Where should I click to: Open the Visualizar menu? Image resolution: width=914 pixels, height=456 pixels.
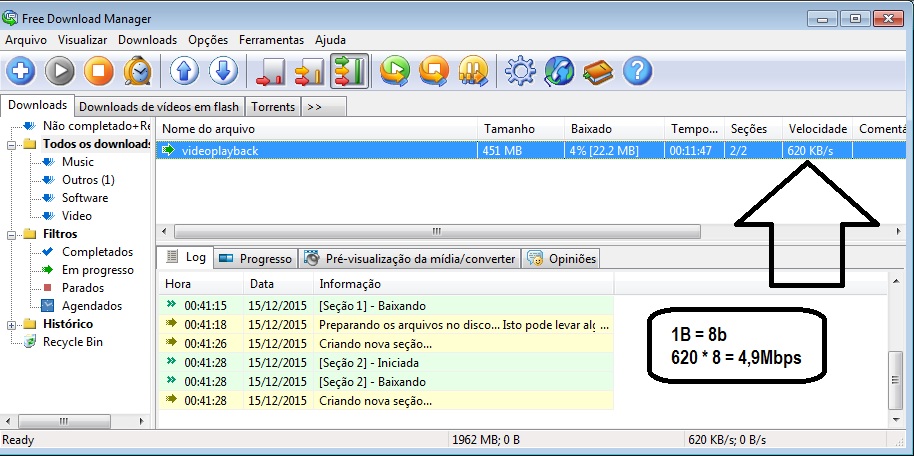point(82,40)
